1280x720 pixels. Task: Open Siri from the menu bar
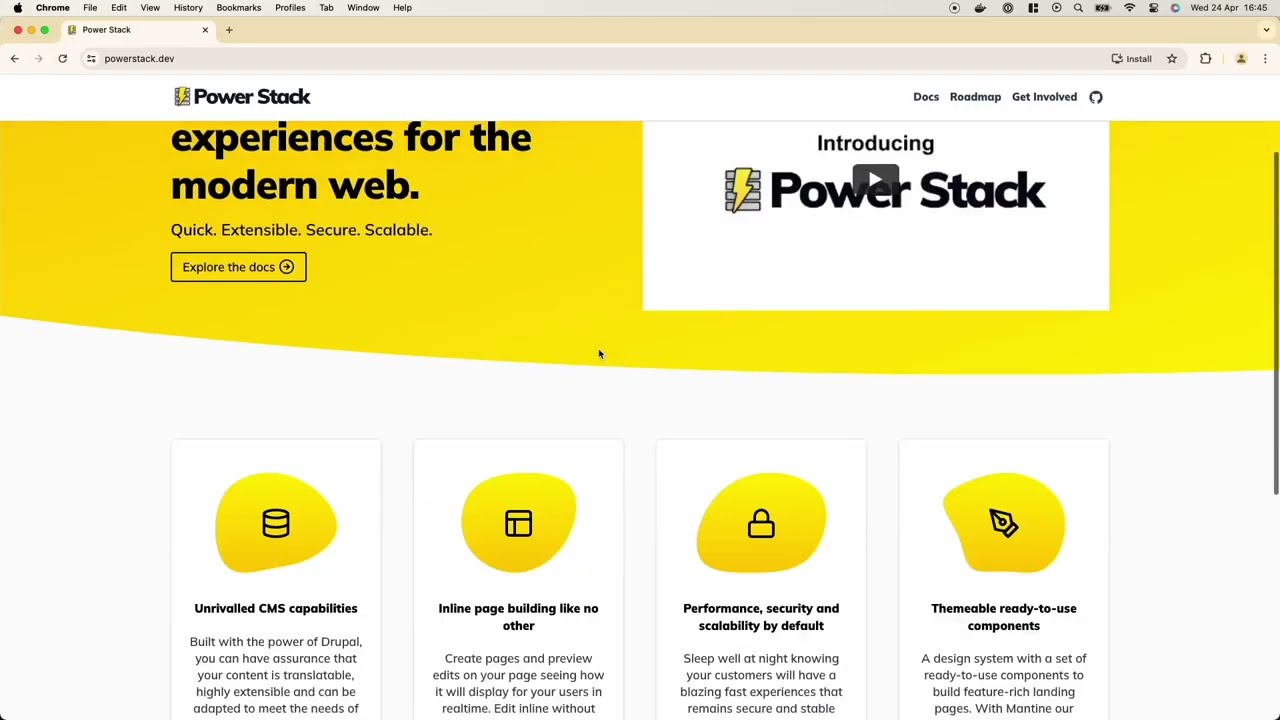1175,8
